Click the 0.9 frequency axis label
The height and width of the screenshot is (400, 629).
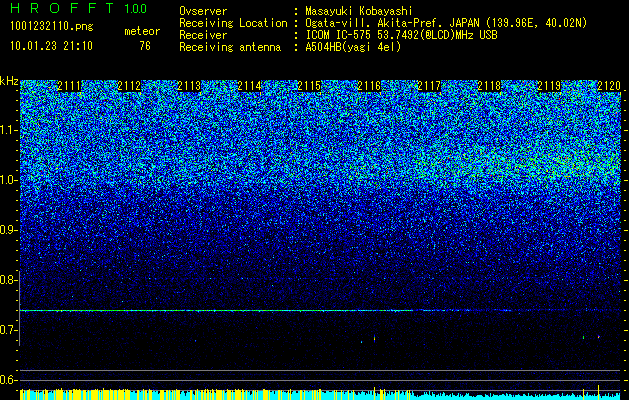click(8, 230)
